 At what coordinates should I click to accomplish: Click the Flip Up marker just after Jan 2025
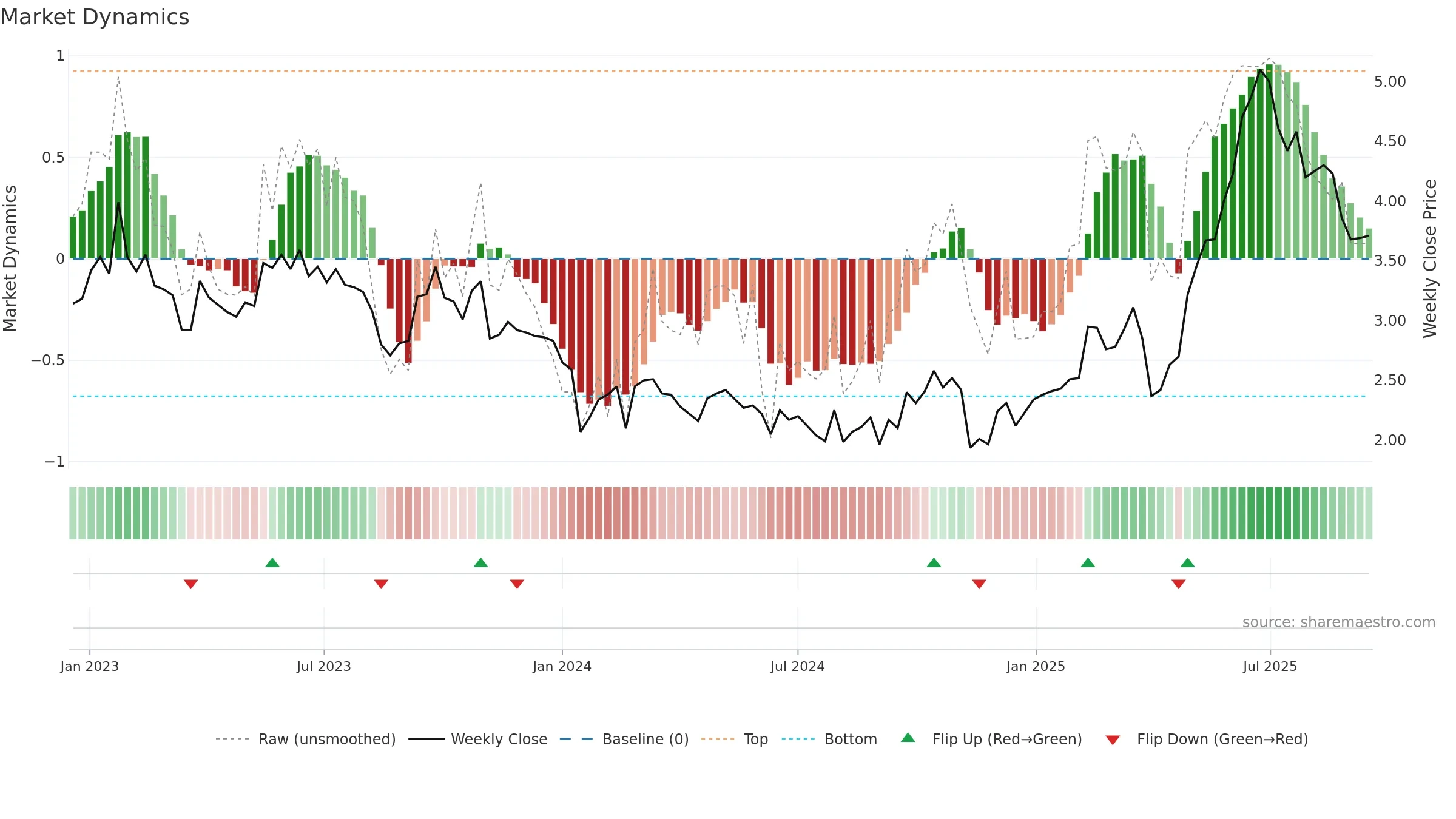[1088, 562]
